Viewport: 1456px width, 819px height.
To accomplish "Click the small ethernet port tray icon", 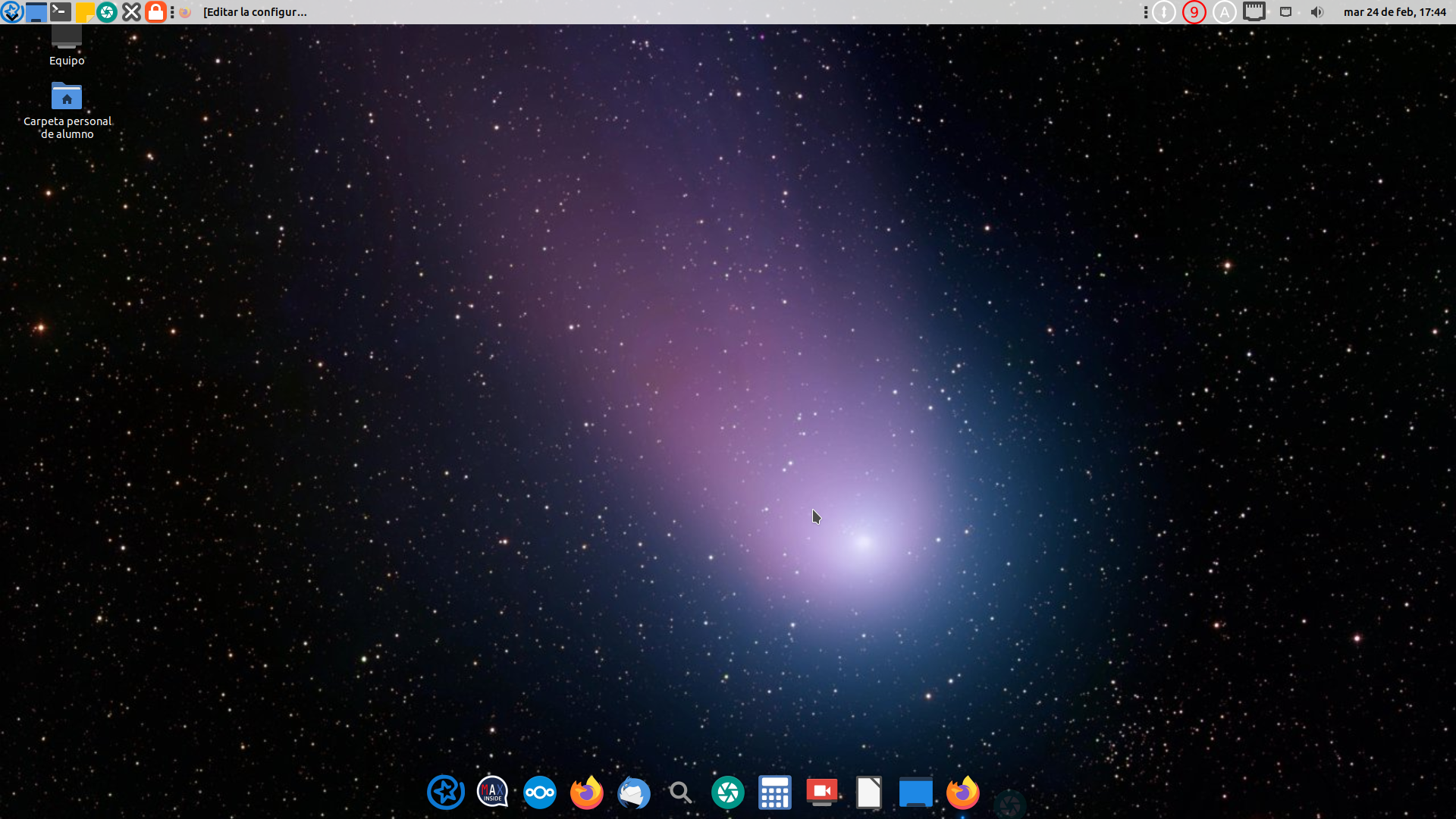I will 1286,12.
